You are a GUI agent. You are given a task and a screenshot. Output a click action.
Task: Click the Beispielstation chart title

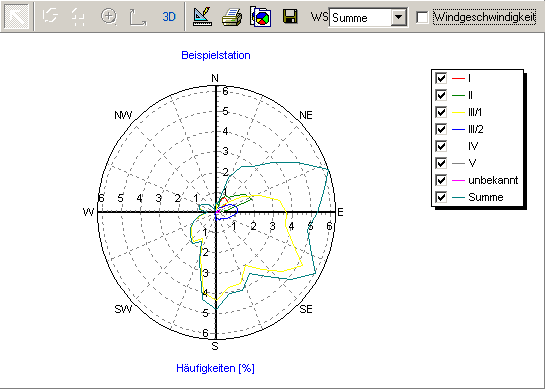tap(216, 55)
